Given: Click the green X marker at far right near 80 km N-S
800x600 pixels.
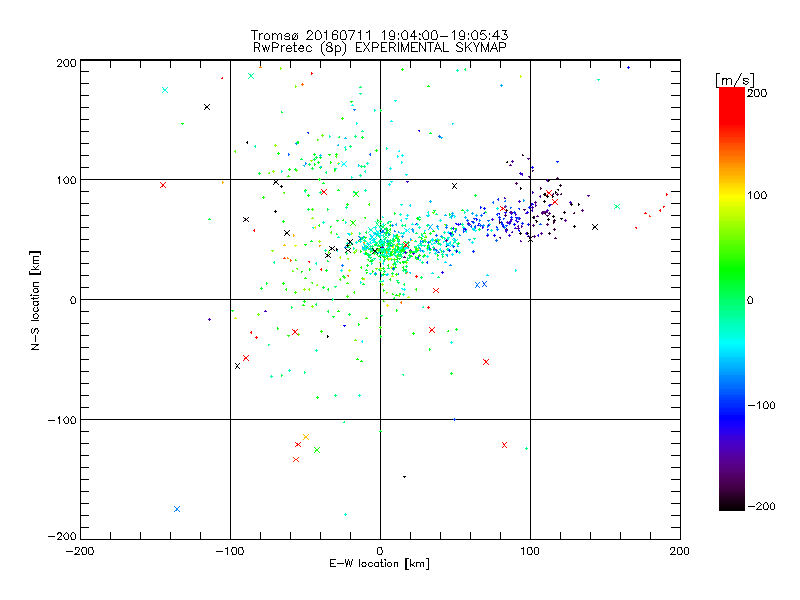Looking at the screenshot, I should (617, 207).
